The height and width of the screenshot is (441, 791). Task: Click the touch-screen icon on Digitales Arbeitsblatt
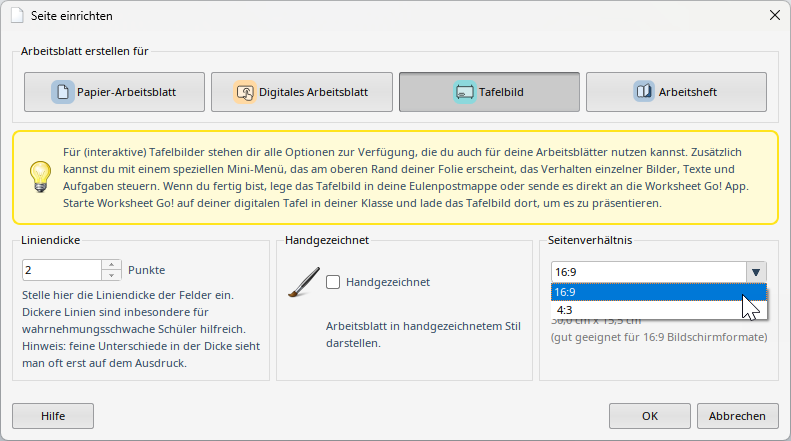tap(245, 92)
